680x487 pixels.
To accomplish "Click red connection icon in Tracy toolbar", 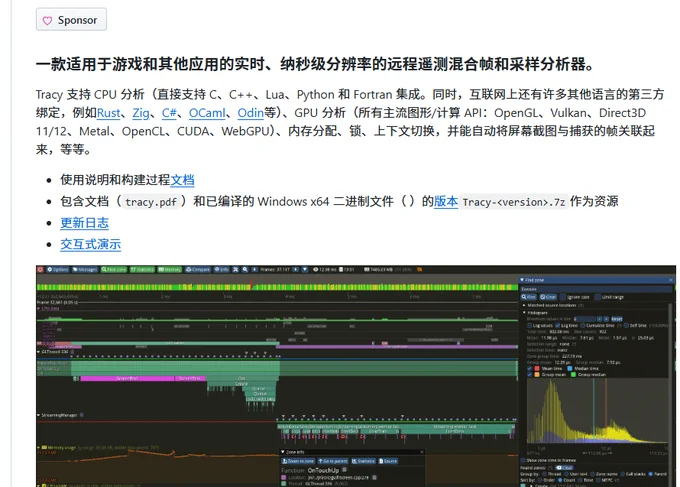I will (40, 269).
